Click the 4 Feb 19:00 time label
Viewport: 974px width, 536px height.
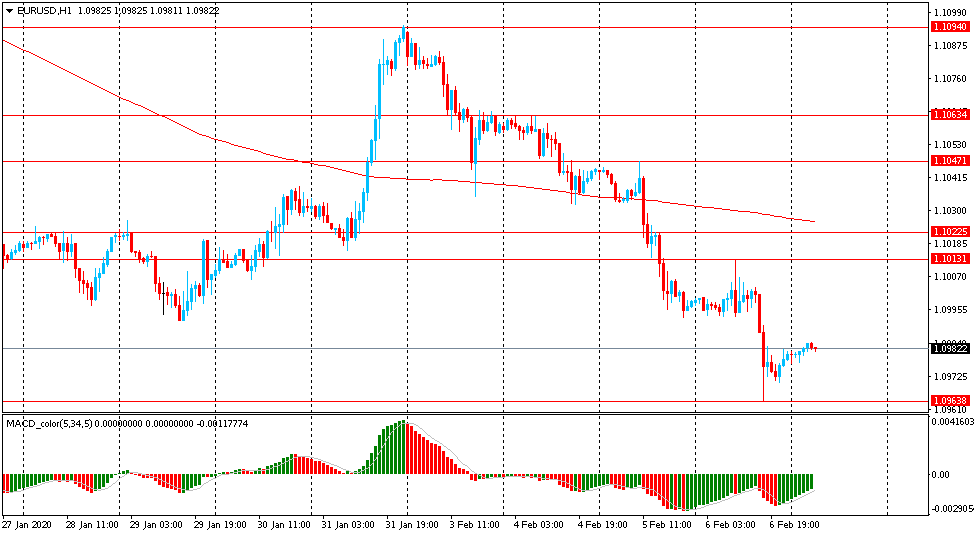(x=602, y=525)
